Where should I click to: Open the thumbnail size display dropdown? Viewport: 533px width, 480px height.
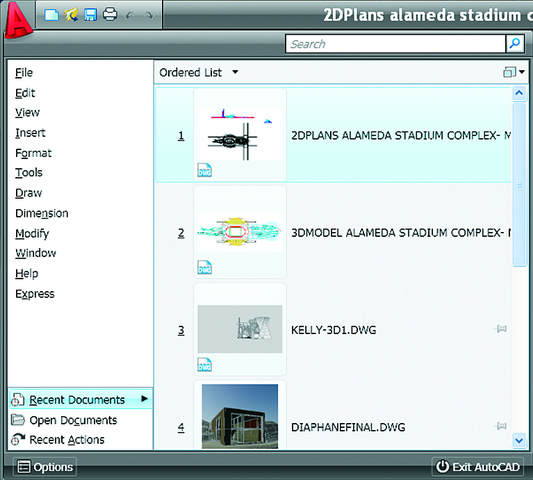[x=514, y=72]
